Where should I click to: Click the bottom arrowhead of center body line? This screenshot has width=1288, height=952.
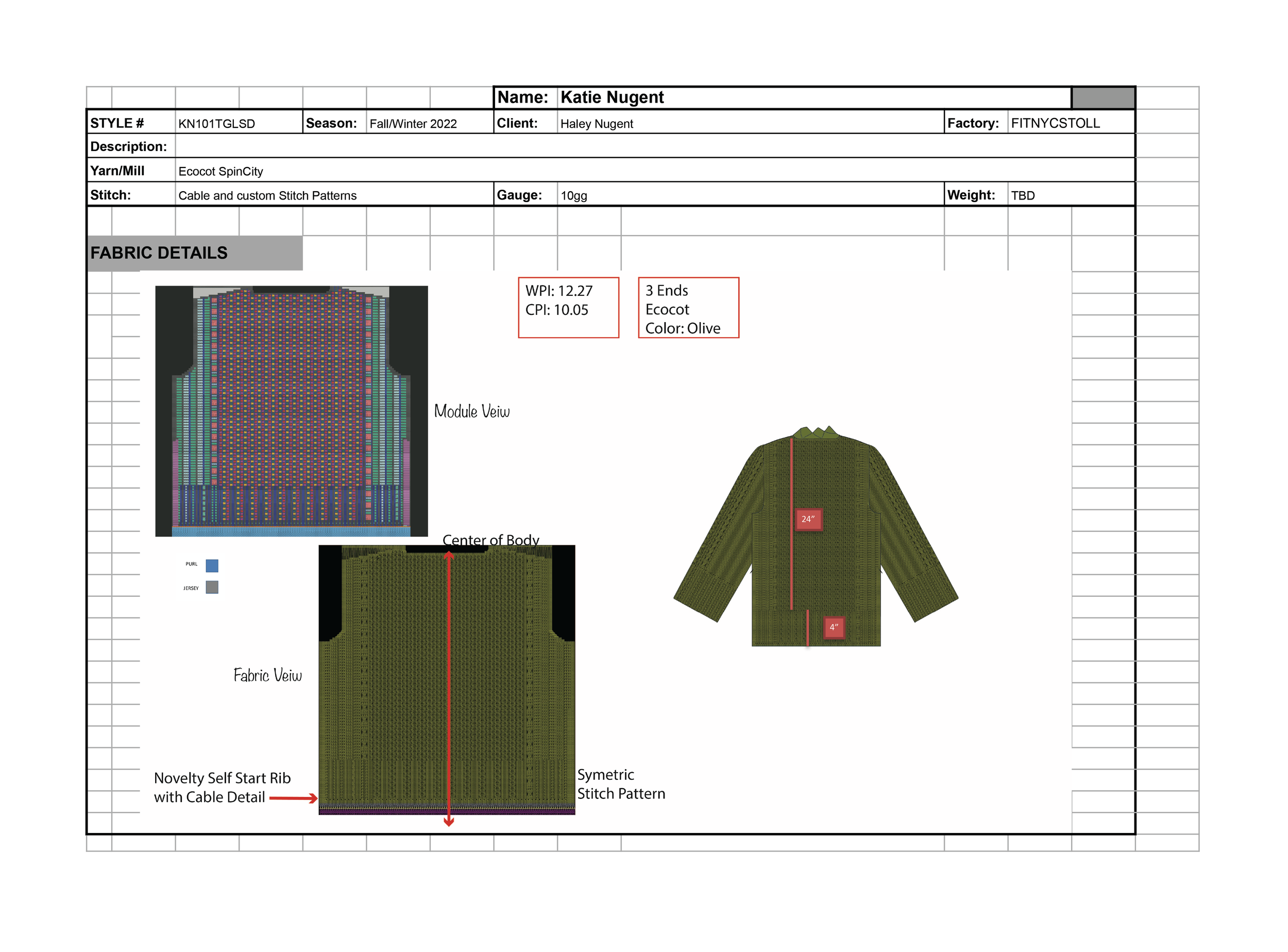[x=449, y=822]
